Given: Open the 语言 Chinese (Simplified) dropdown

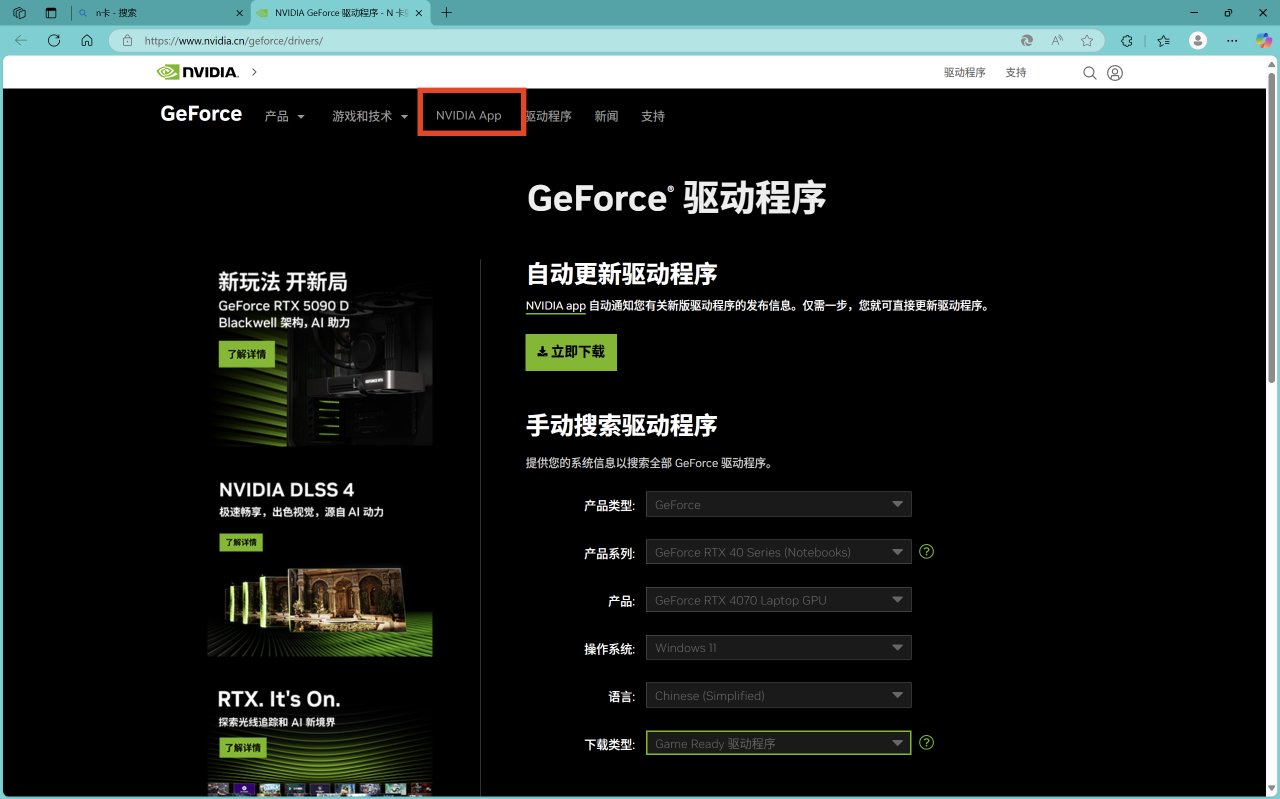Looking at the screenshot, I should [779, 696].
